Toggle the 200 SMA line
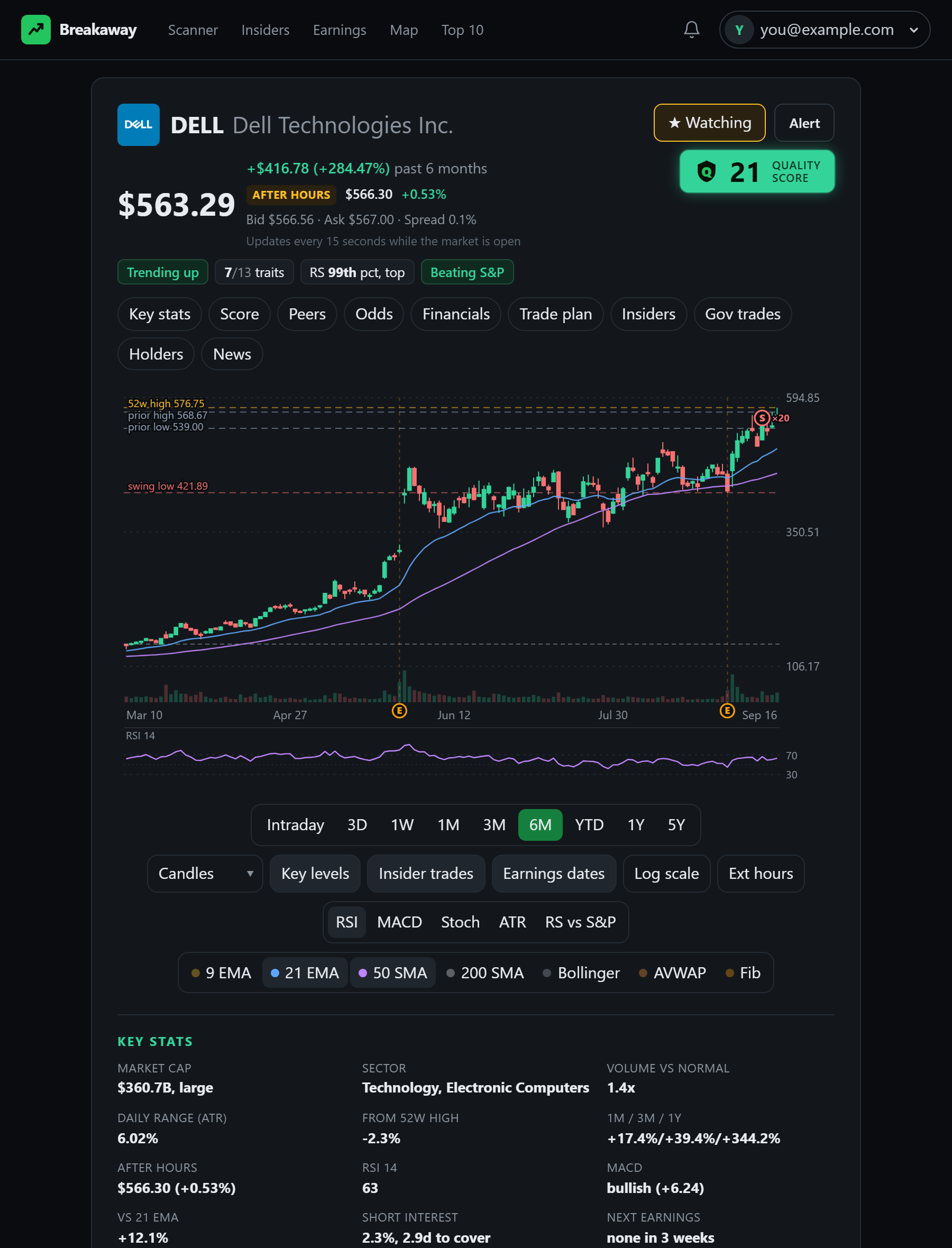The width and height of the screenshot is (952, 1248). coord(485,972)
